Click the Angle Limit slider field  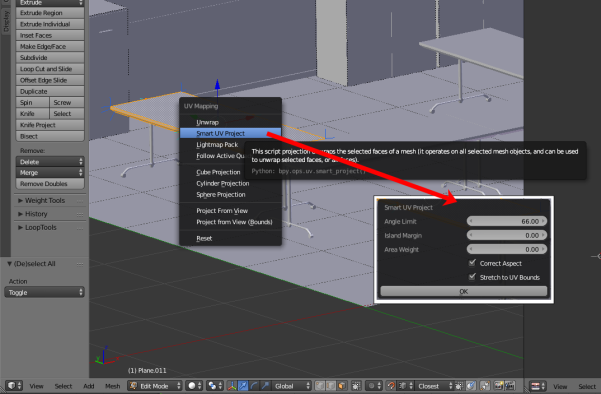(506, 221)
